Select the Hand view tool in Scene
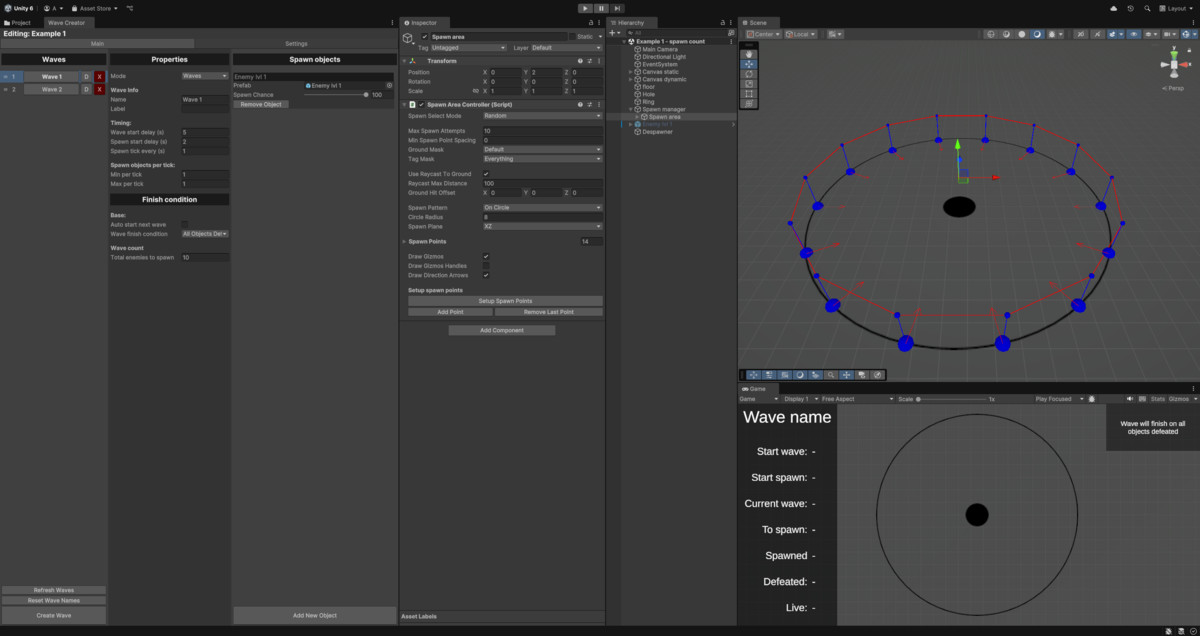 click(750, 54)
